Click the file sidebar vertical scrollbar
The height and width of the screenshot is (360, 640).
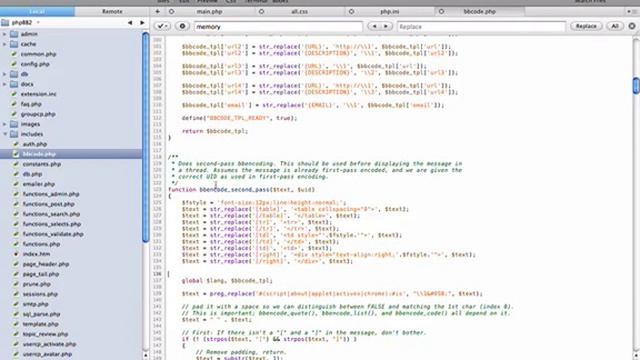pos(146,138)
